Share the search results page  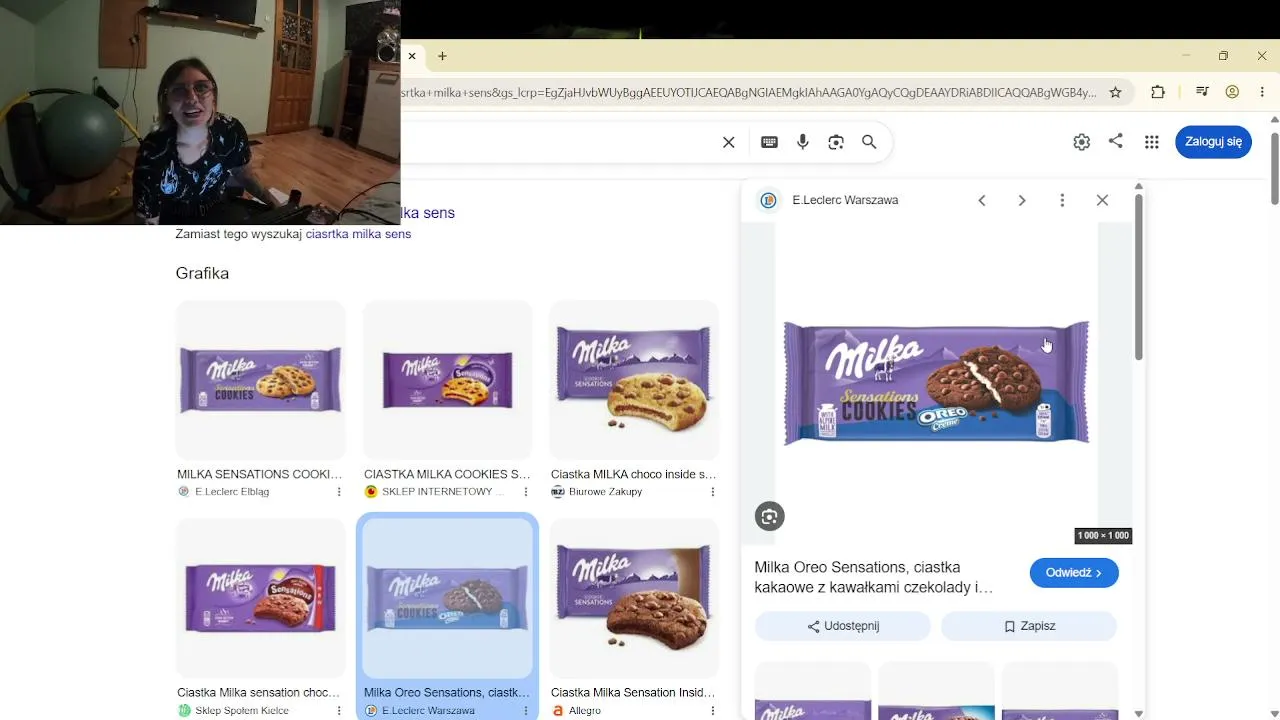point(1115,141)
